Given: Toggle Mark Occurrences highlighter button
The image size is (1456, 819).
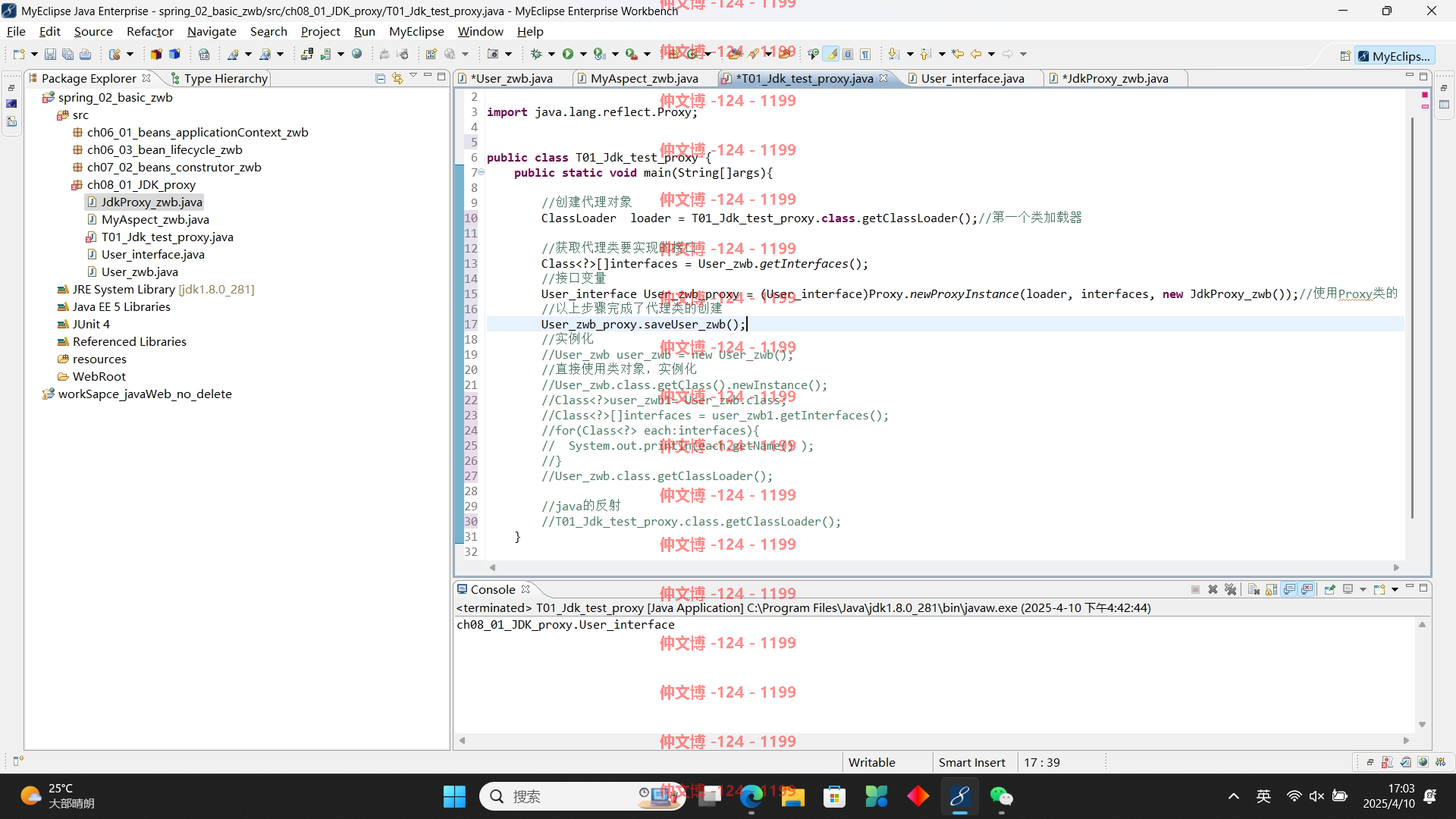Looking at the screenshot, I should tap(832, 54).
